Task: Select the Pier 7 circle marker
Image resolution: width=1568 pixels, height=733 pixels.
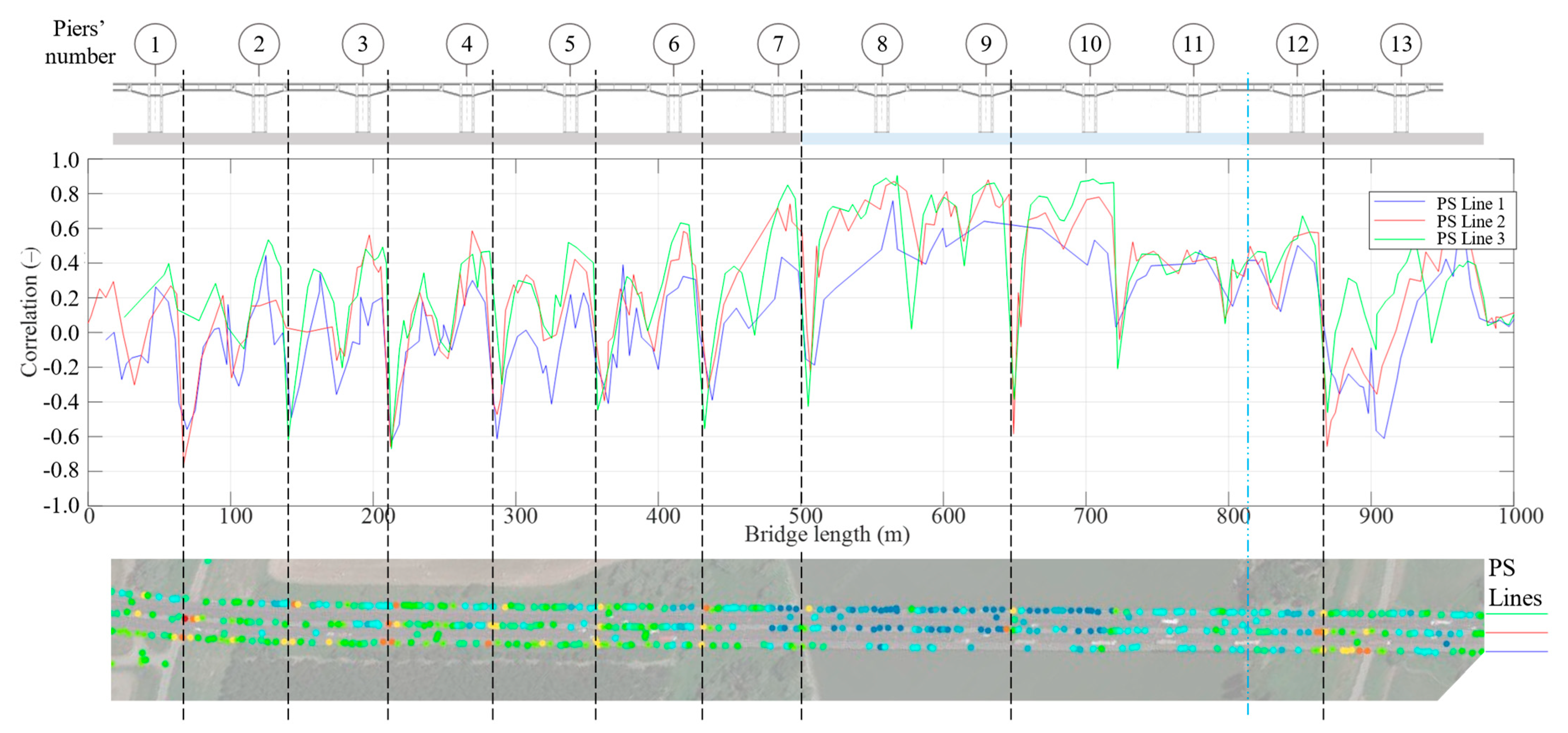Action: [x=777, y=43]
